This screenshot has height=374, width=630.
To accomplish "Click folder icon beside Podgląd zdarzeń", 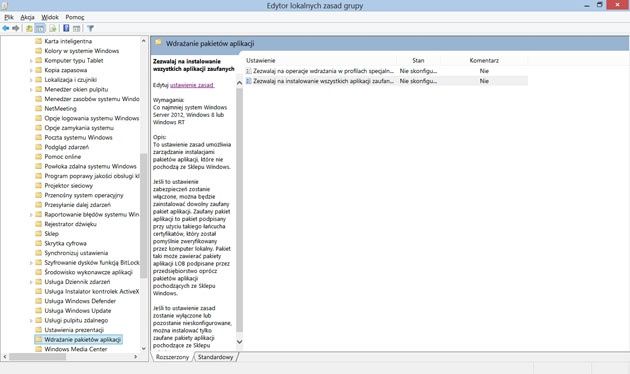I will (39, 147).
